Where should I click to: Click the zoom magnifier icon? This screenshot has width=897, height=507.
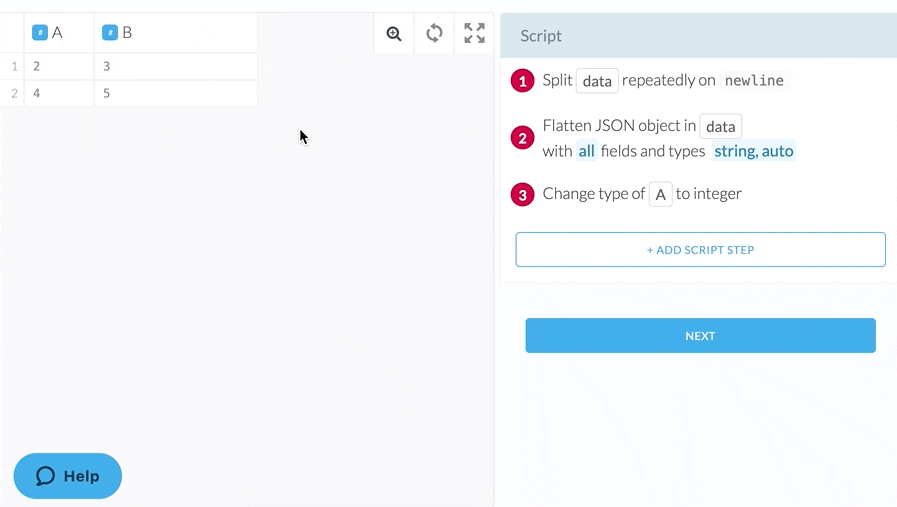[x=394, y=34]
